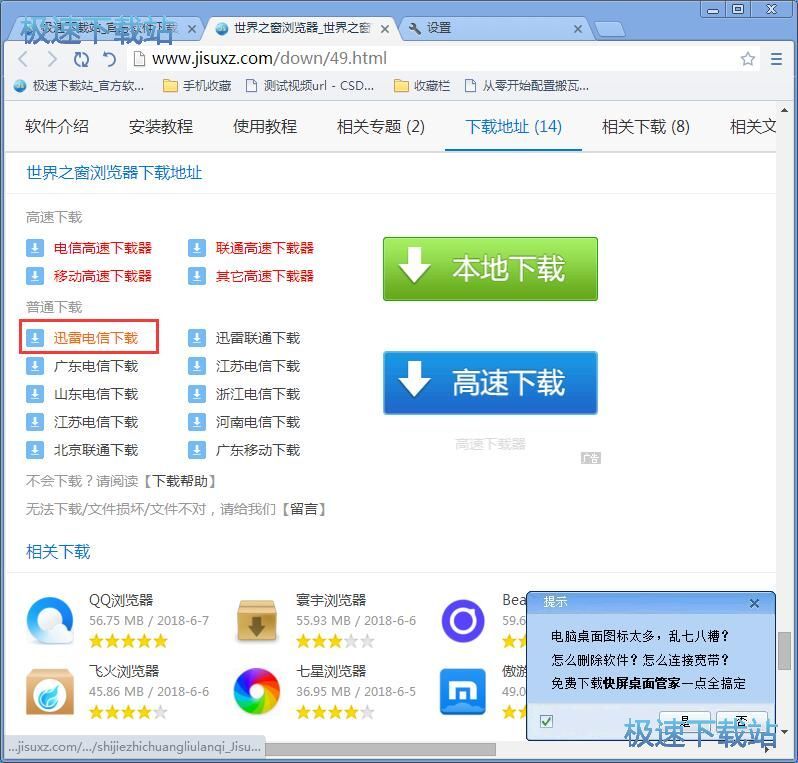Screen dimensions: 798x763
Task: Open the 留言 feedback link
Action: click(x=304, y=508)
